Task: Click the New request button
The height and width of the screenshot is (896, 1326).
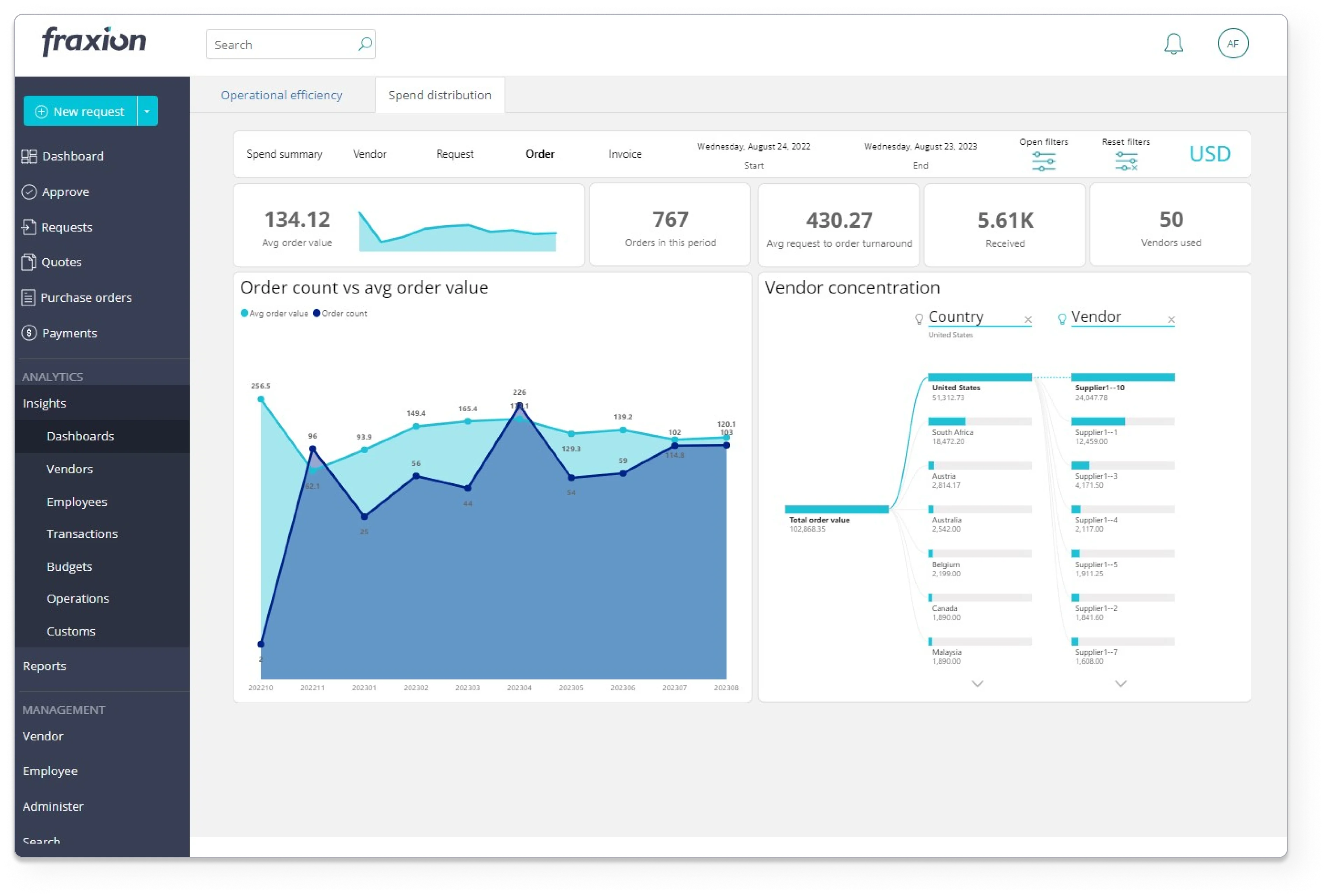Action: pyautogui.click(x=80, y=111)
